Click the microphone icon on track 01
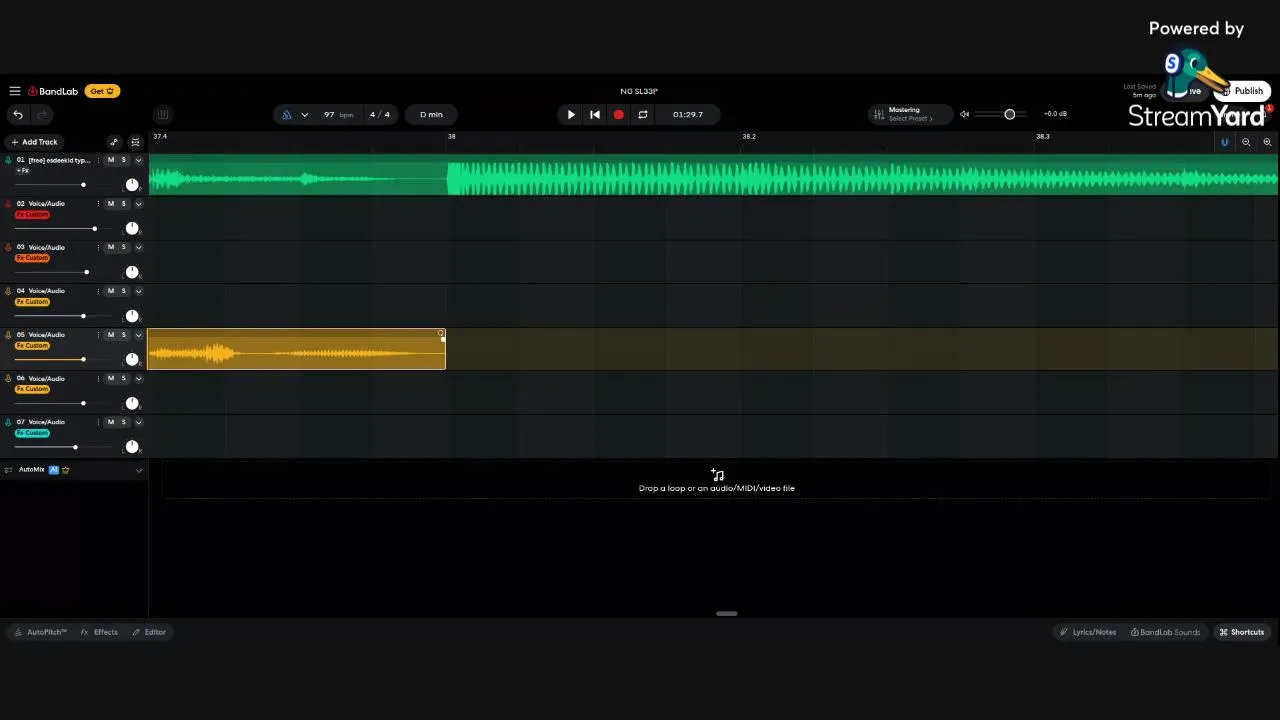 pos(9,160)
